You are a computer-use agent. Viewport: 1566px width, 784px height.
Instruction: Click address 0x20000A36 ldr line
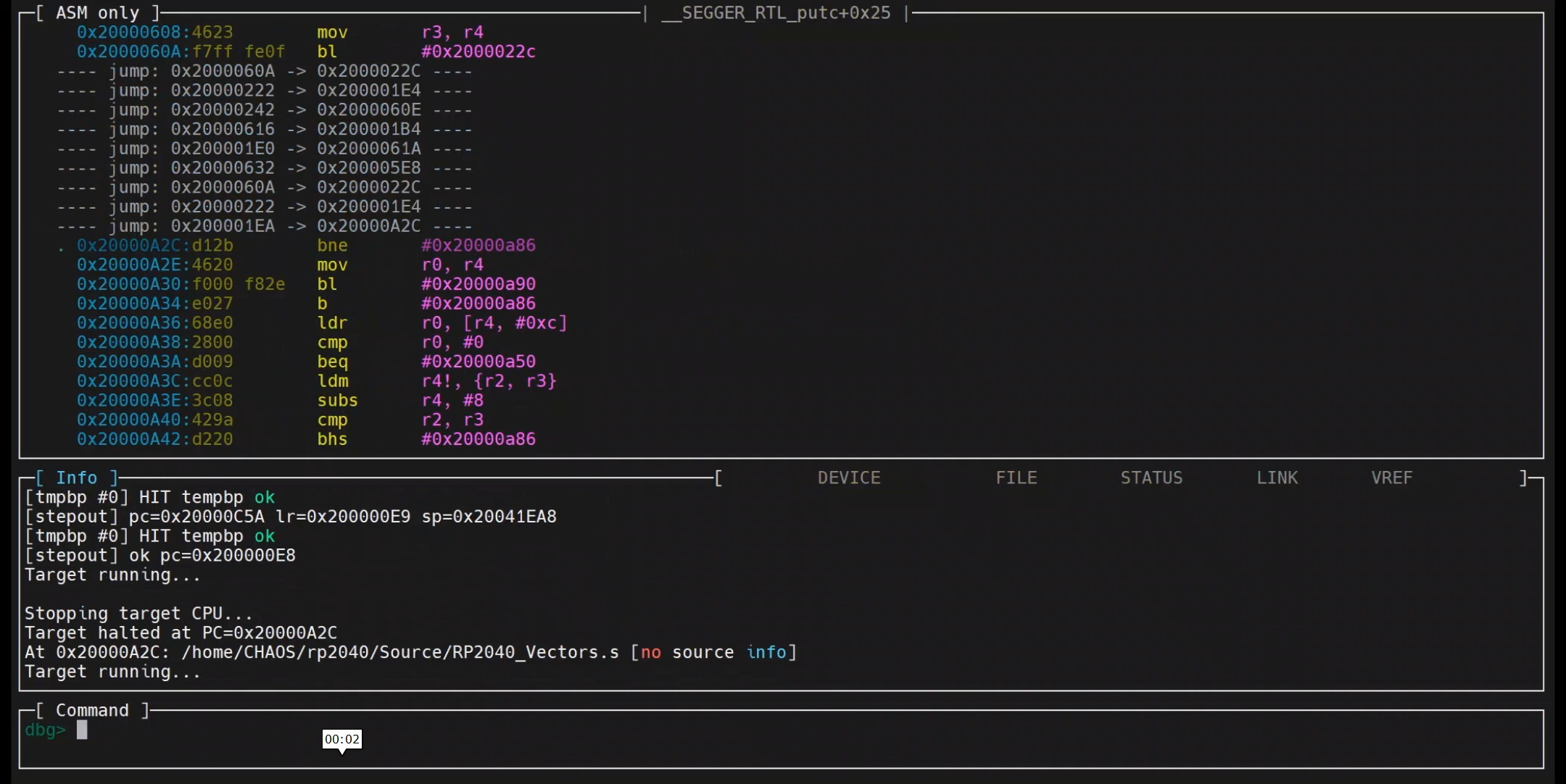pos(128,323)
